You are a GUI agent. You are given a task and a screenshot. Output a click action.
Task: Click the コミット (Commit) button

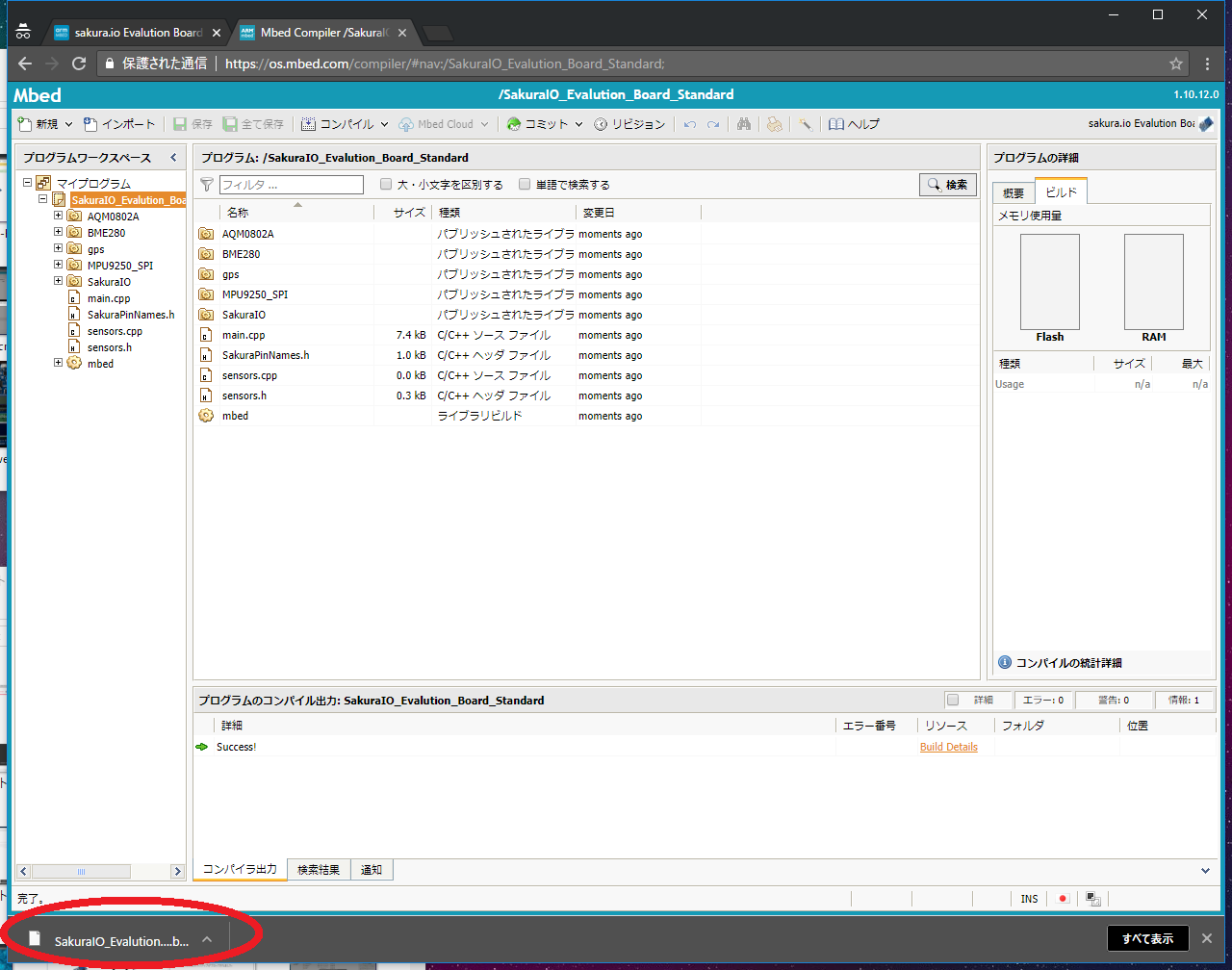pos(539,124)
